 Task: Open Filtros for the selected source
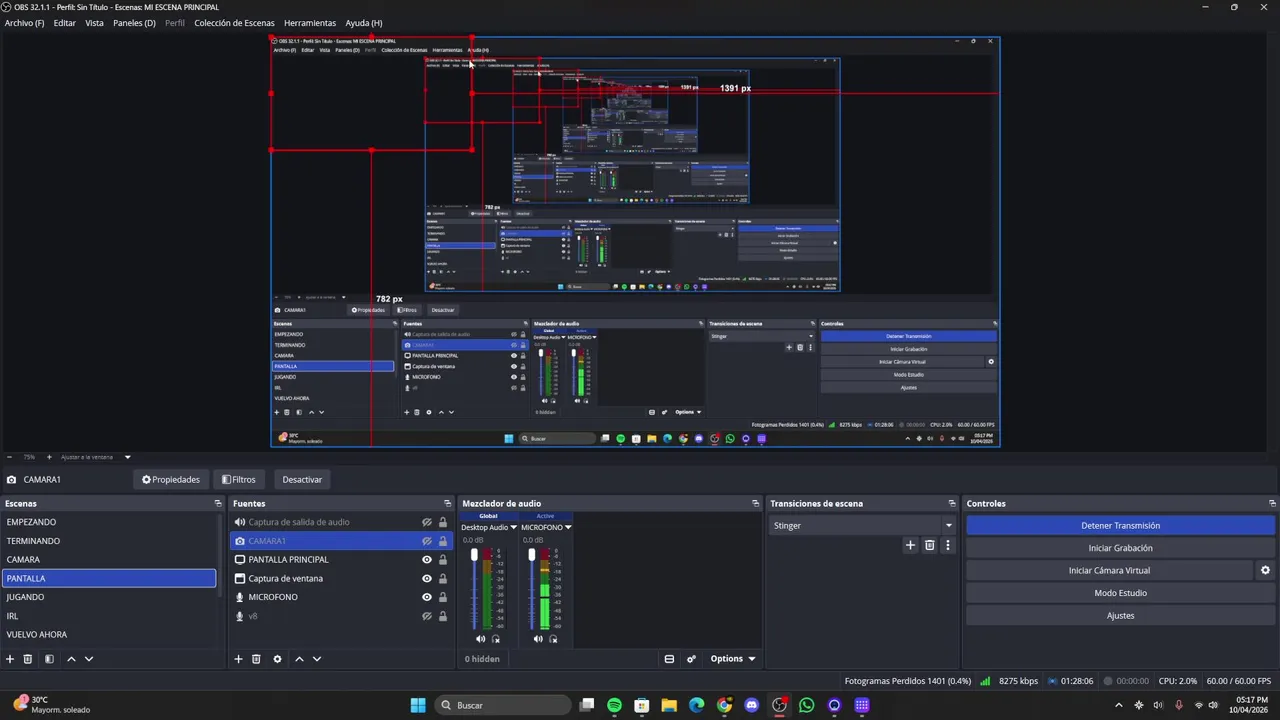[x=239, y=479]
